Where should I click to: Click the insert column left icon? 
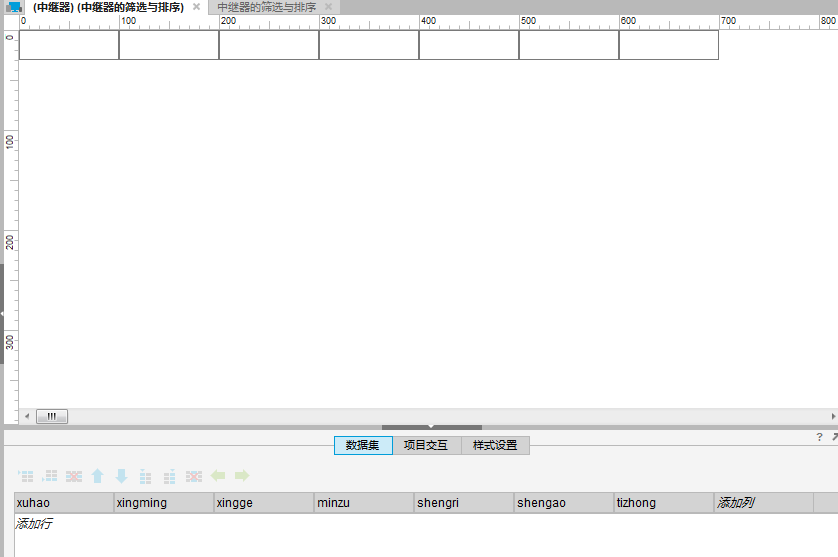pos(145,476)
